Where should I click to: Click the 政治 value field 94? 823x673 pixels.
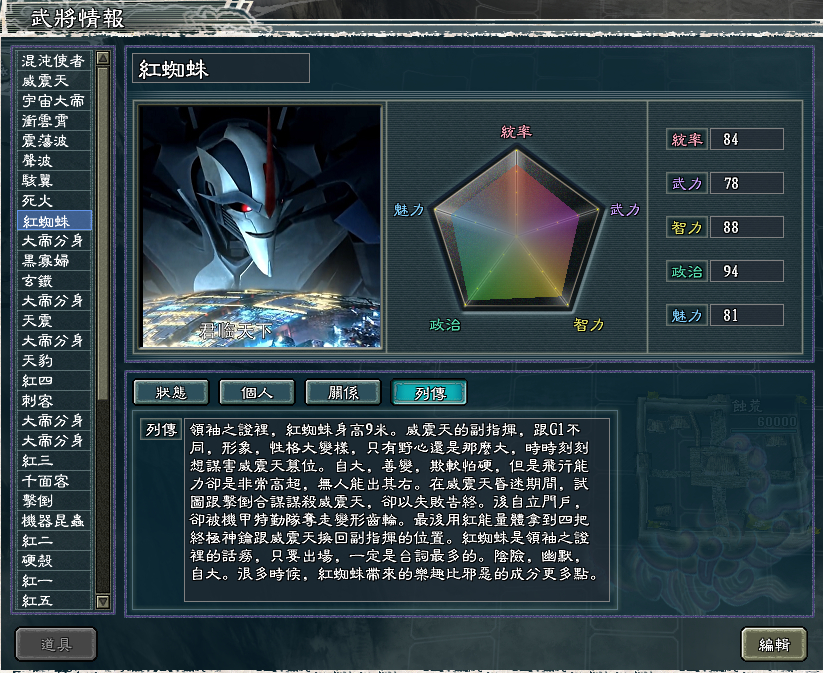(746, 271)
